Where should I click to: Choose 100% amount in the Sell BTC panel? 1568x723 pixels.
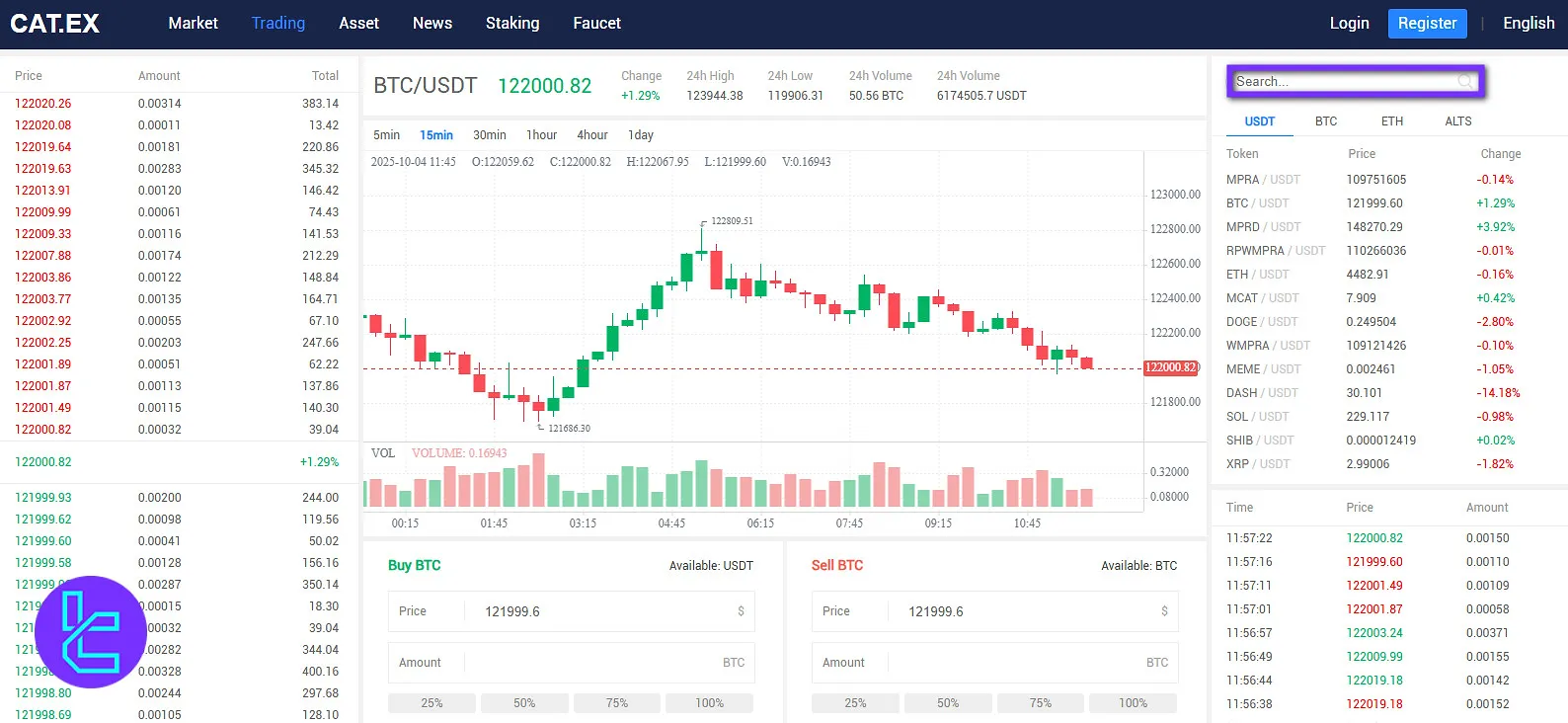(x=1133, y=703)
